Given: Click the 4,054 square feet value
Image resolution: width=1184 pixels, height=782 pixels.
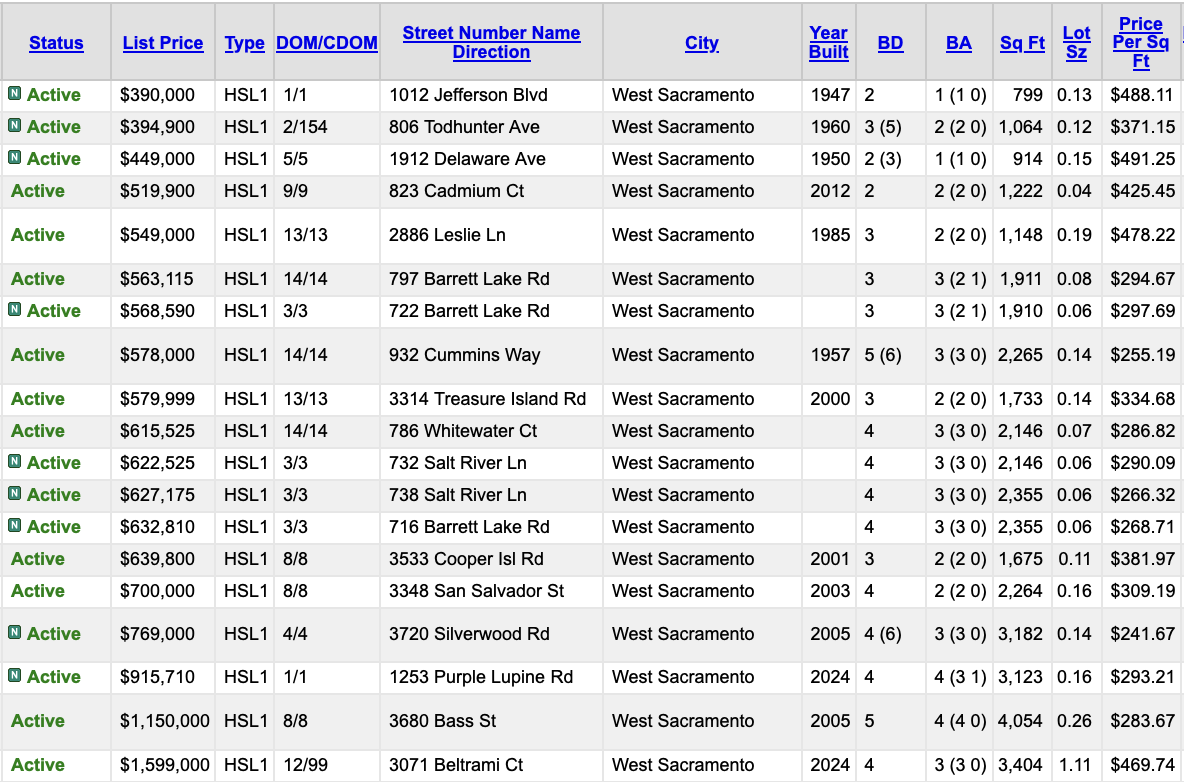Looking at the screenshot, I should (x=1020, y=721).
